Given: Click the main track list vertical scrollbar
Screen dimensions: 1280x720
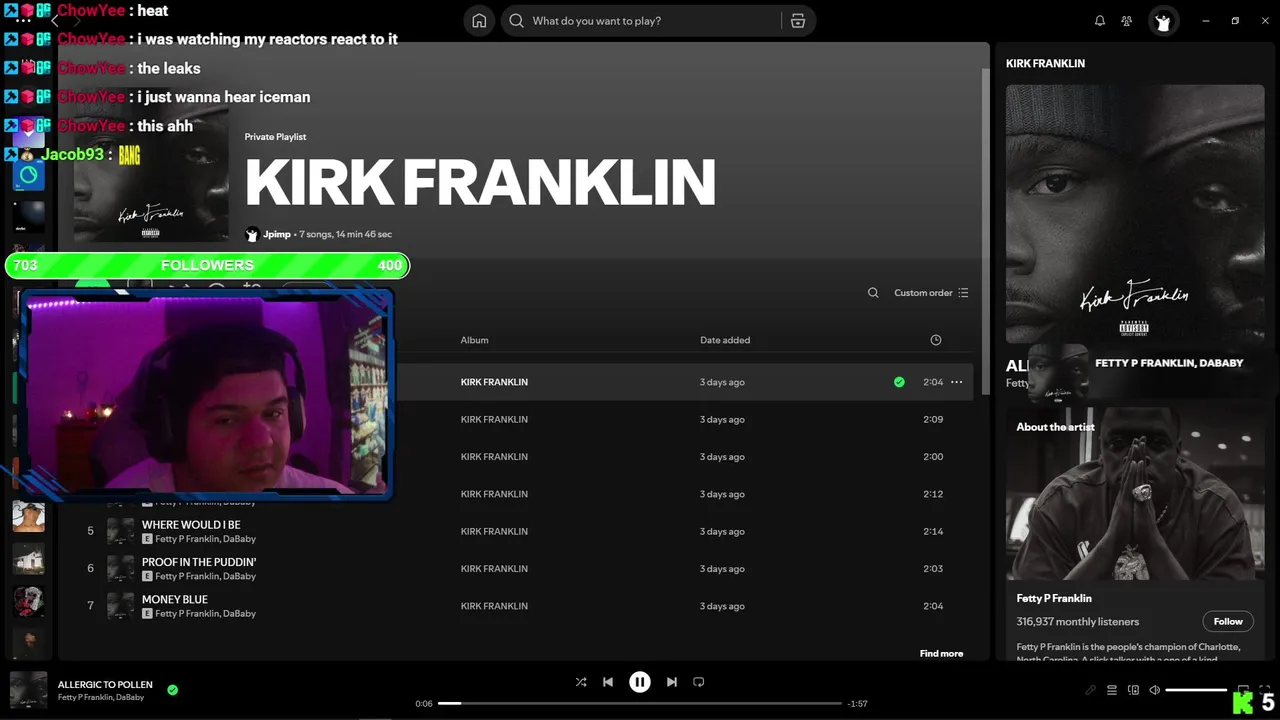Looking at the screenshot, I should pos(984,230).
